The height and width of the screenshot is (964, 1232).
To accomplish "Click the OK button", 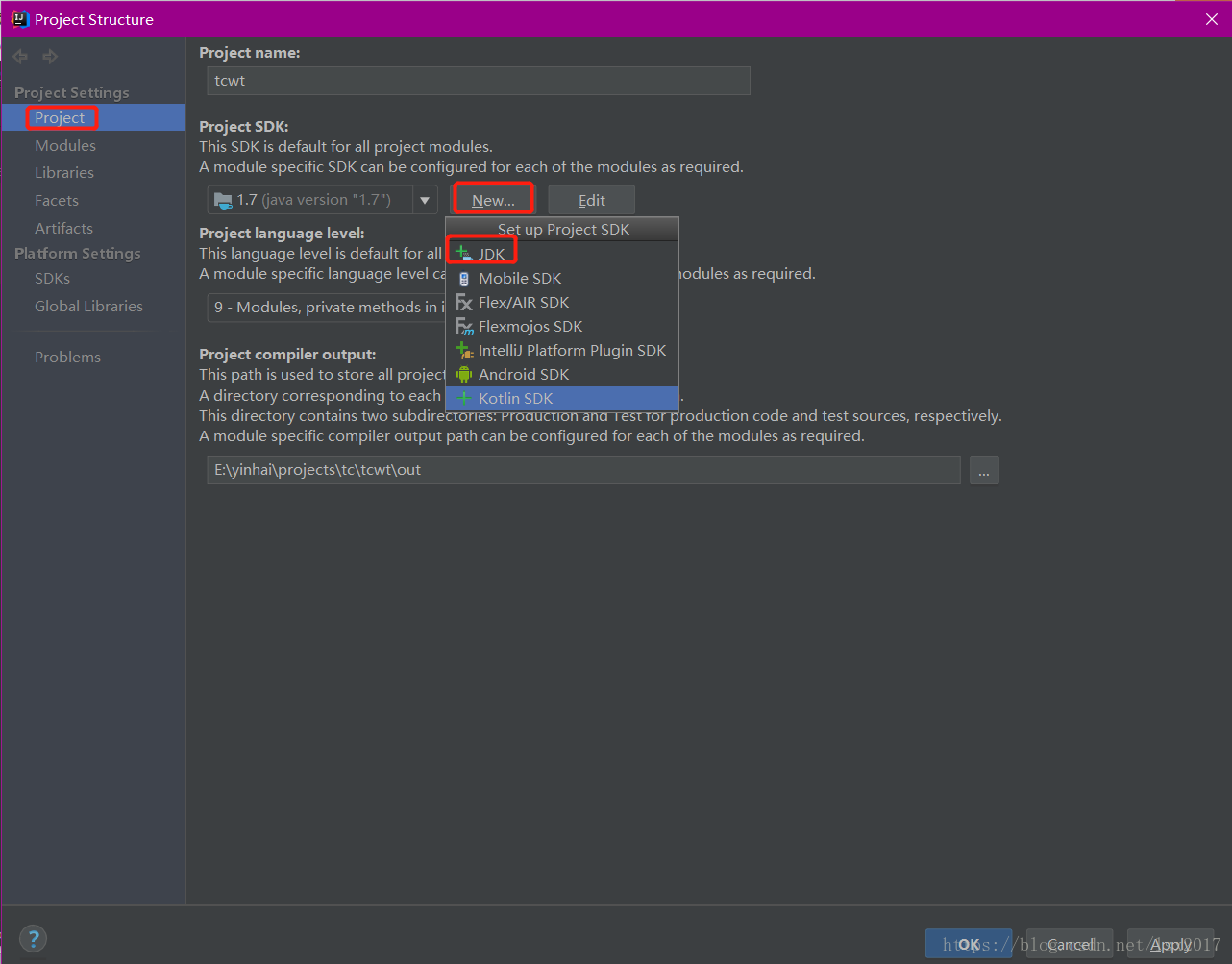I will tap(969, 944).
